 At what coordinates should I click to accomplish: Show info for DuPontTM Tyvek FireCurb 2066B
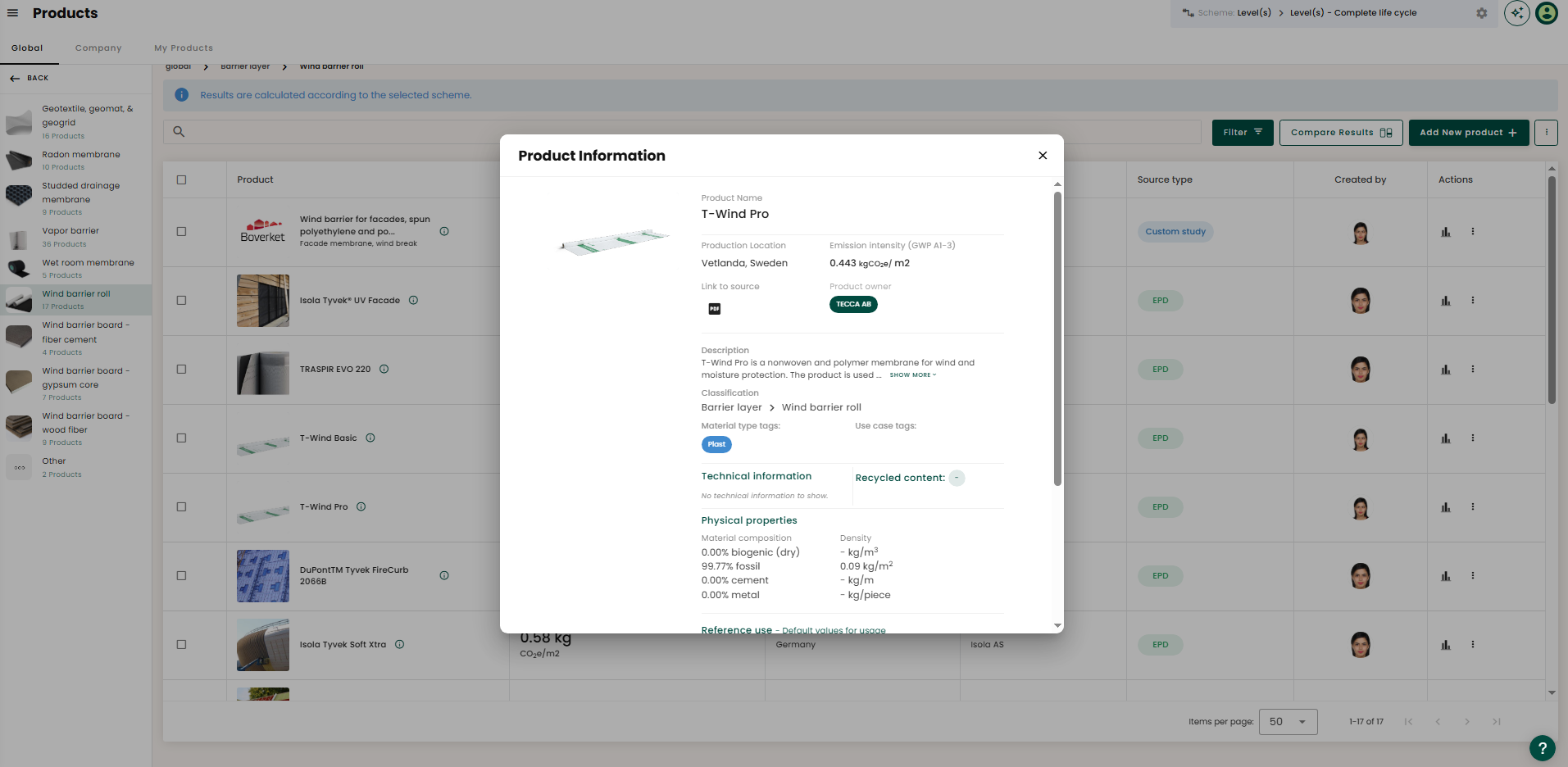[444, 576]
